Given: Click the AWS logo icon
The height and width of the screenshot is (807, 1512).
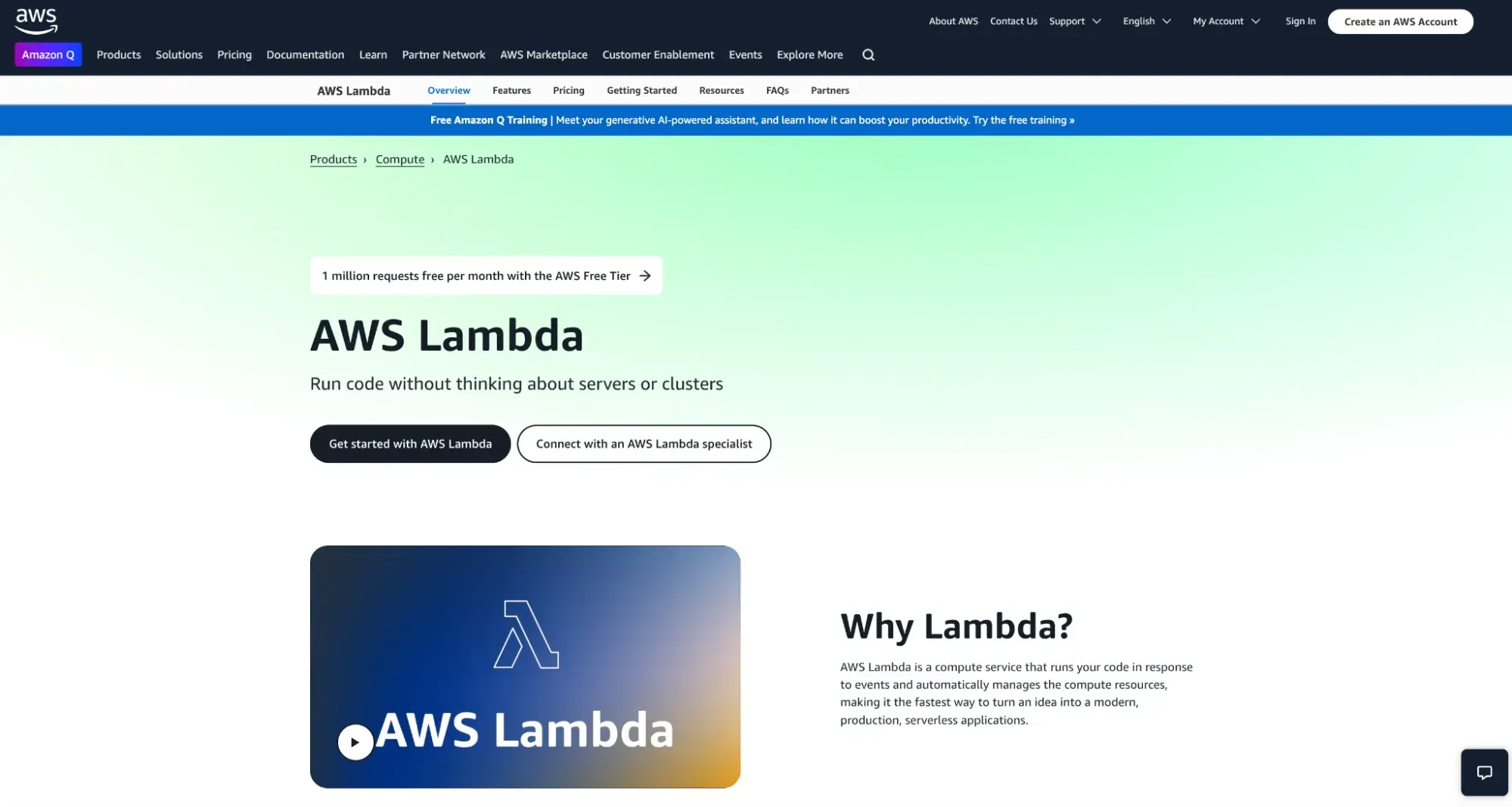Looking at the screenshot, I should pyautogui.click(x=36, y=22).
